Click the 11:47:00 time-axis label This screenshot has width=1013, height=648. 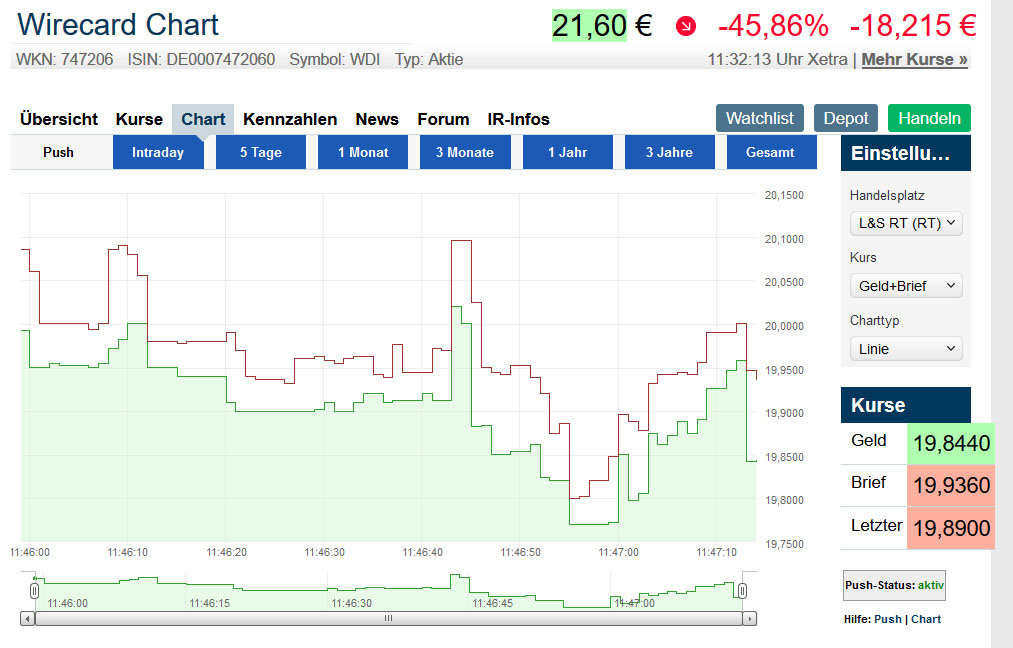[x=618, y=552]
